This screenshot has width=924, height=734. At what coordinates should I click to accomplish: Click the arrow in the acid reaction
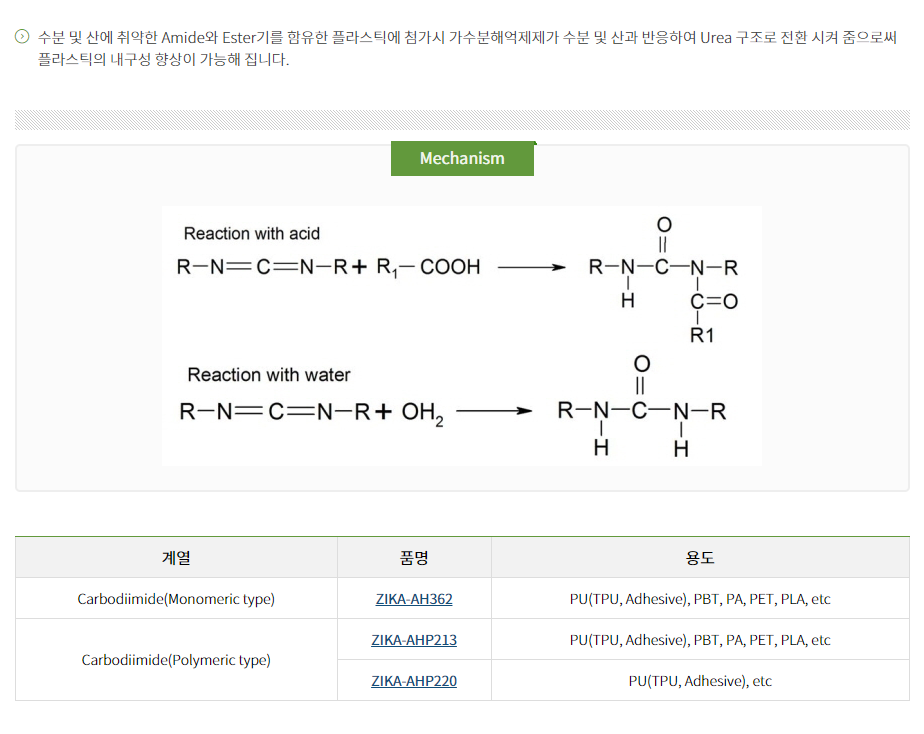pyautogui.click(x=531, y=267)
